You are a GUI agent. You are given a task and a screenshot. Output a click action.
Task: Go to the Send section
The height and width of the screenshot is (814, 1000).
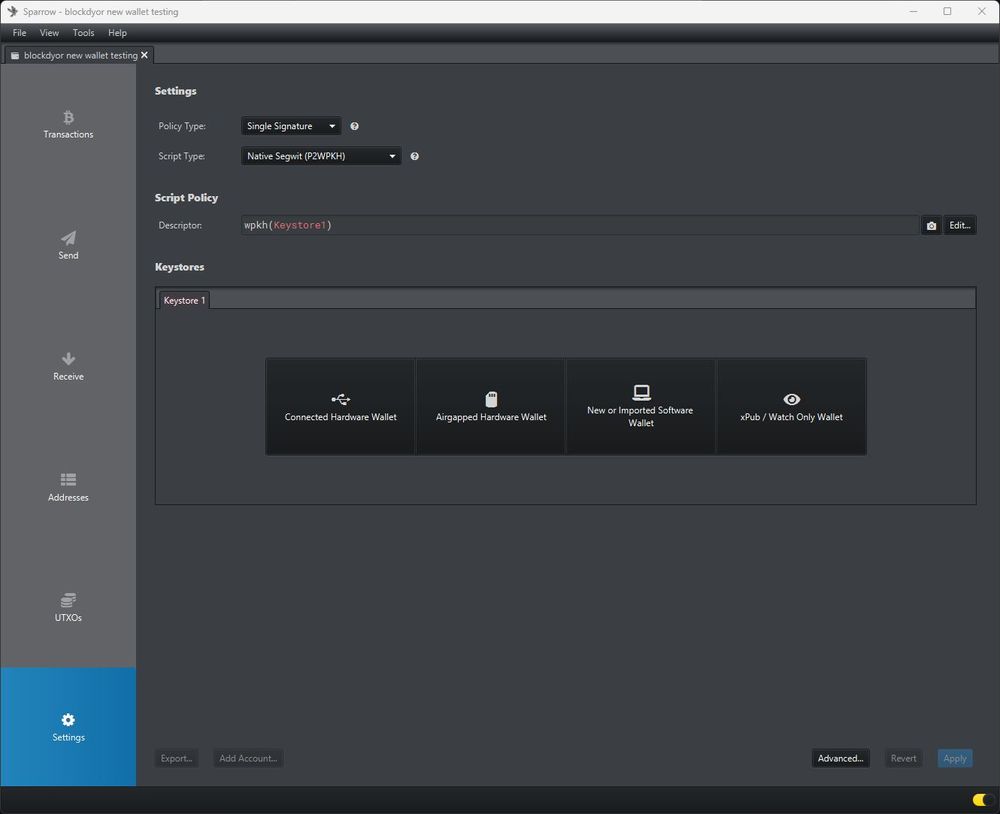coord(68,245)
